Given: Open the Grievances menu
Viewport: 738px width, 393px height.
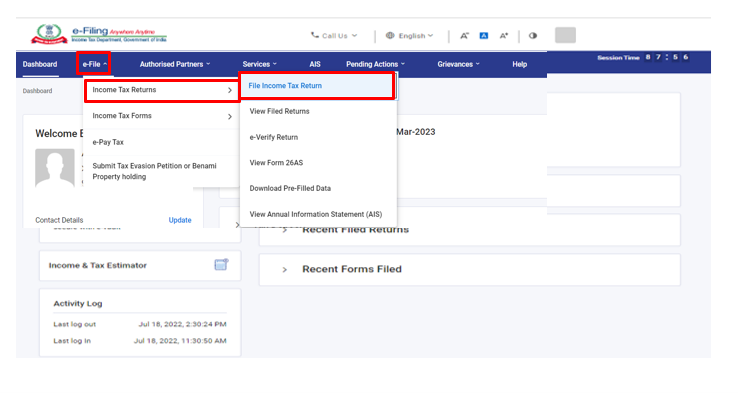Looking at the screenshot, I should (x=458, y=64).
